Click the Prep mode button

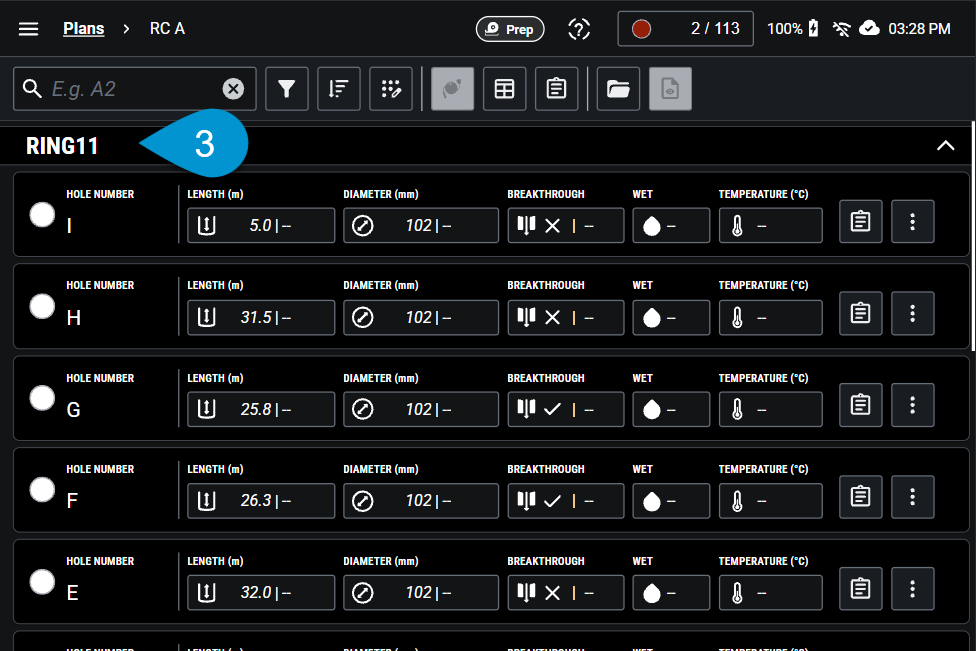click(510, 29)
